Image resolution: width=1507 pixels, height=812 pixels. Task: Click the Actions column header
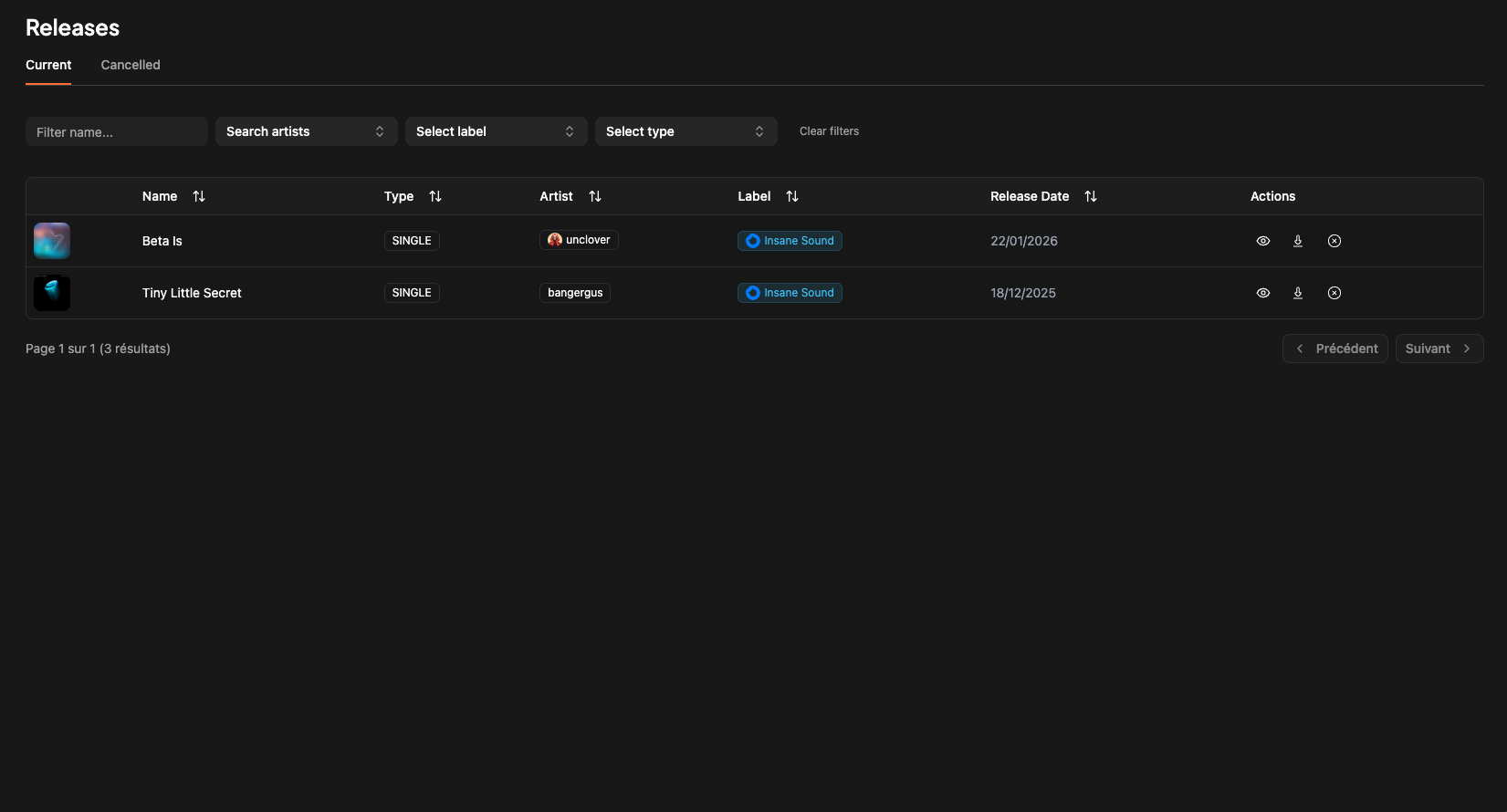[1272, 196]
